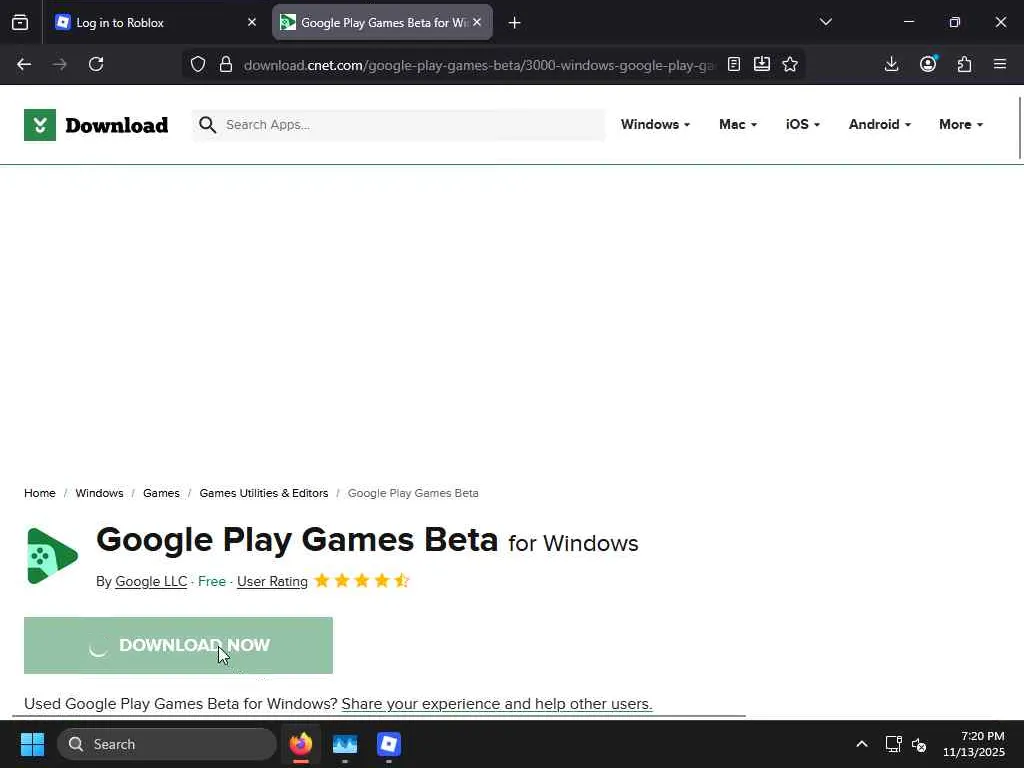Open the tracking protection shield icon

(x=198, y=64)
